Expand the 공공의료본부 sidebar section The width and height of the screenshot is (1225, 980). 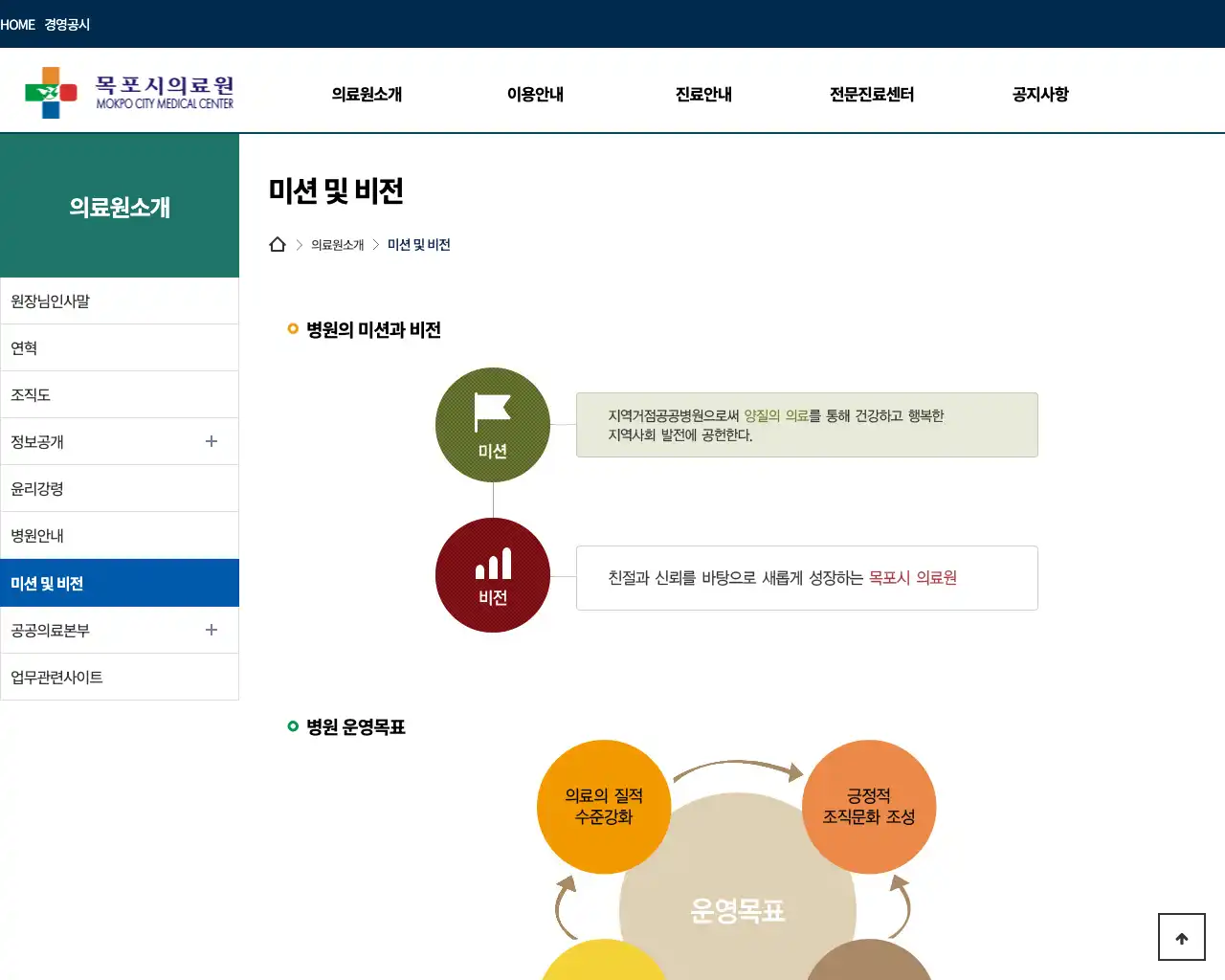click(211, 630)
